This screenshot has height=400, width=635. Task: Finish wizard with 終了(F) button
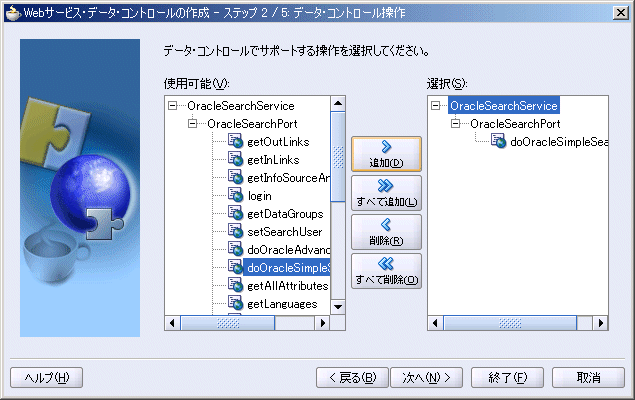(x=507, y=378)
